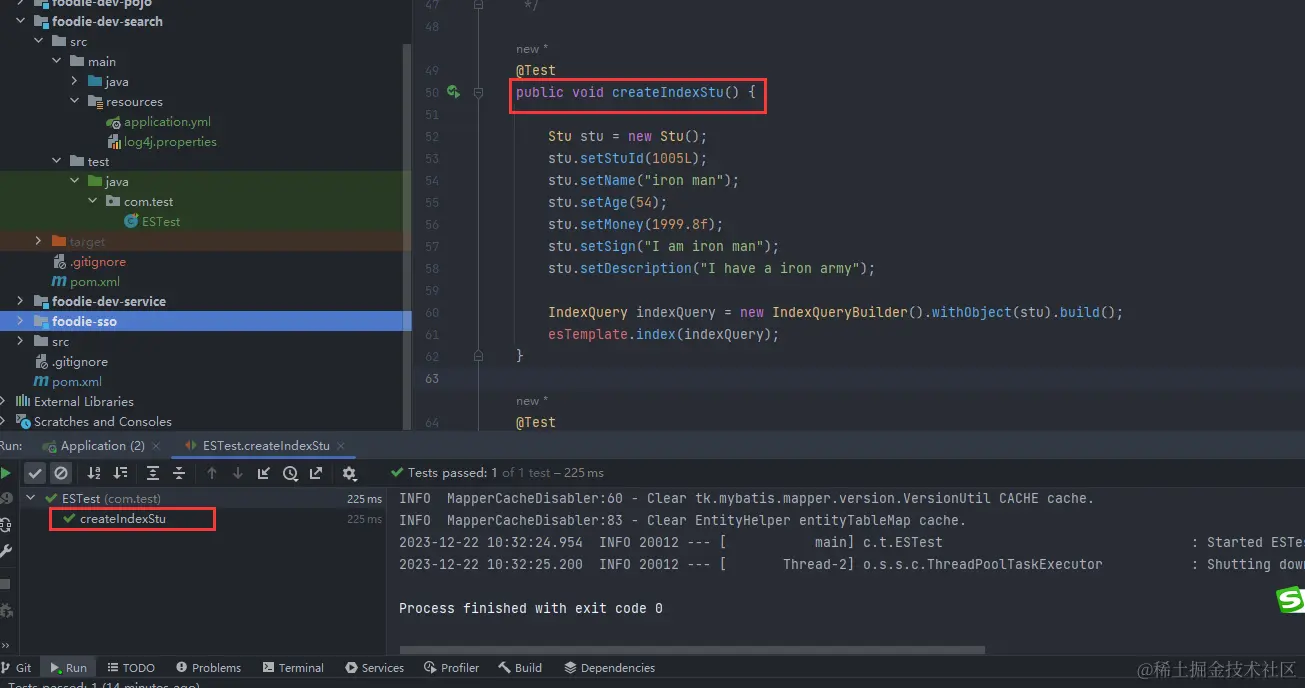
Task: Open the Terminal tool window
Action: coord(293,667)
